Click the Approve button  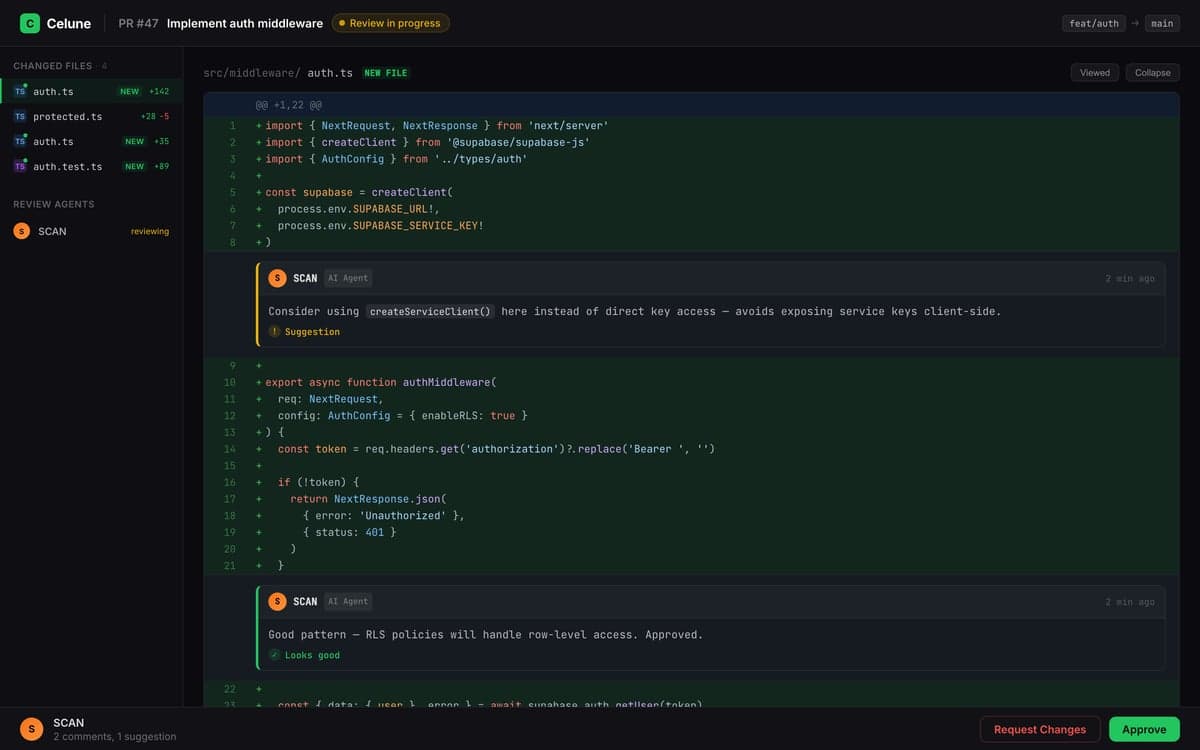pos(1143,729)
